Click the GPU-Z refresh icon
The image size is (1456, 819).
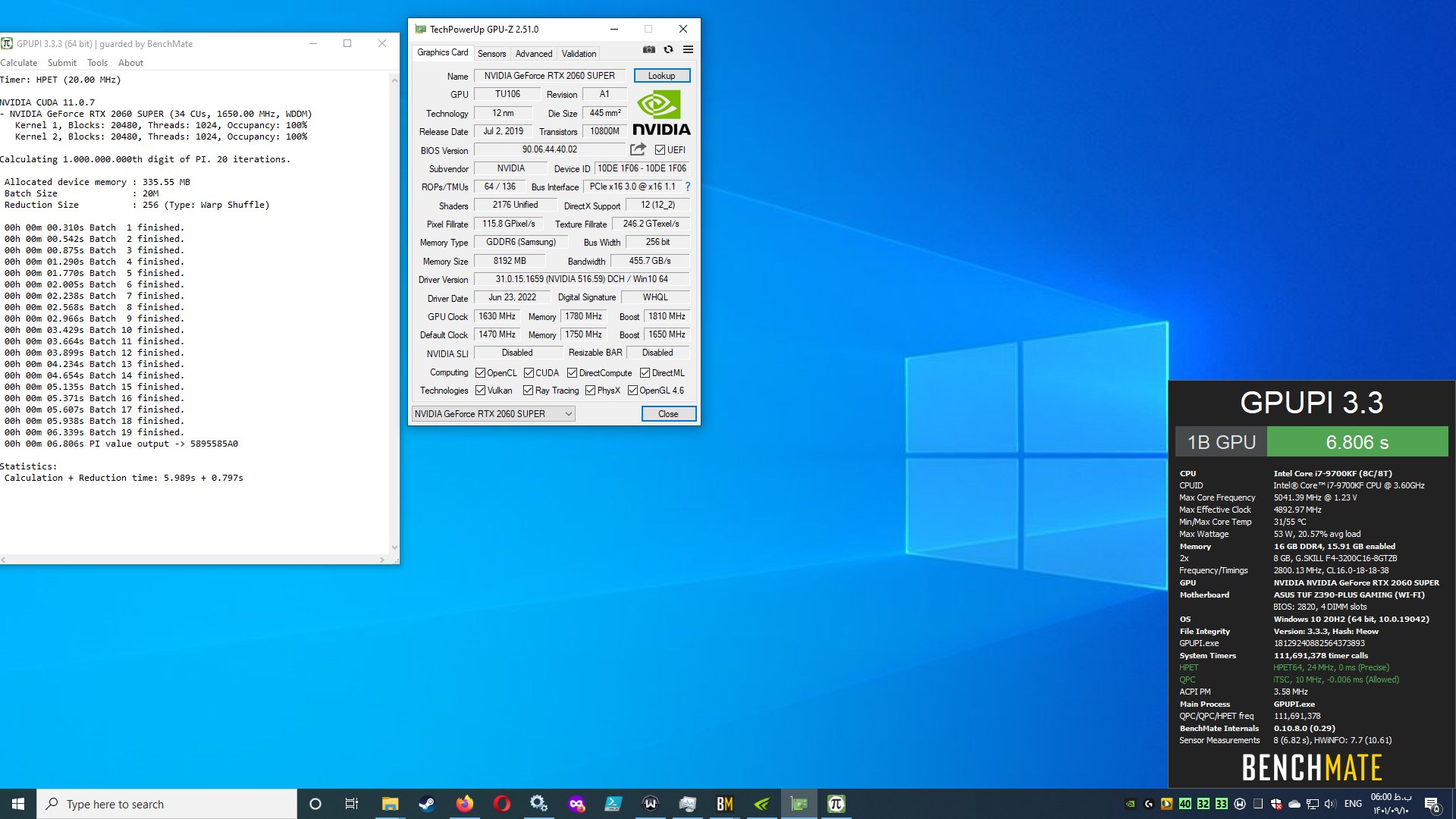click(668, 49)
